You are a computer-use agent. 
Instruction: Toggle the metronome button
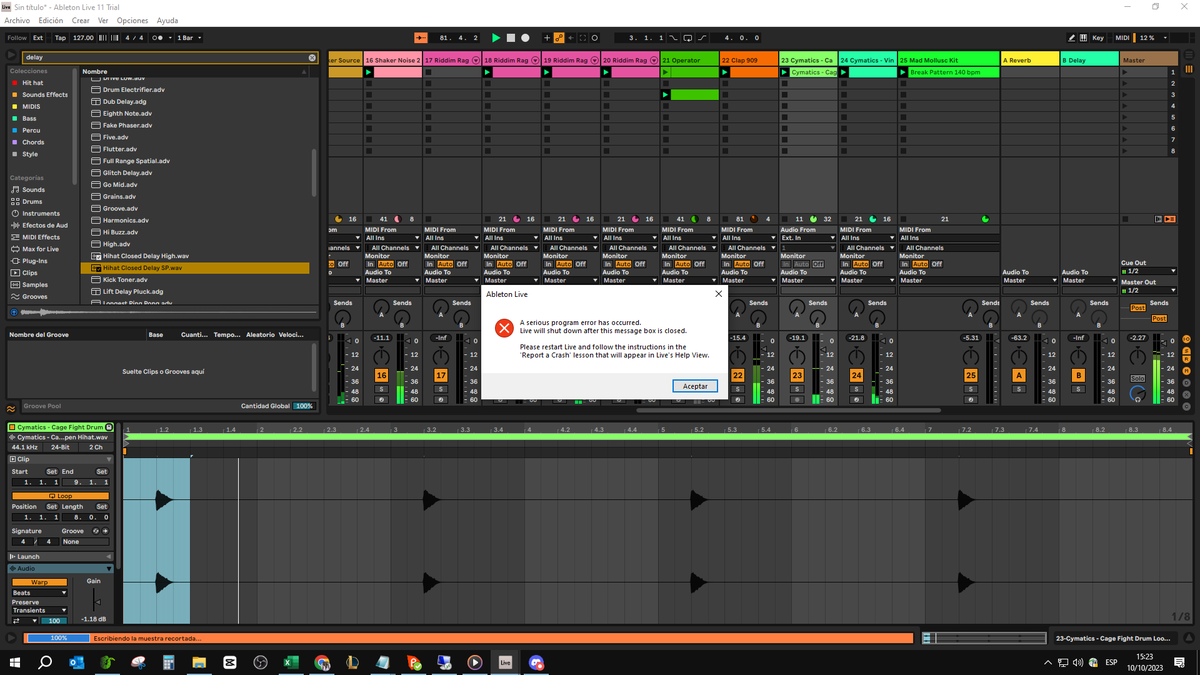[x=163, y=38]
